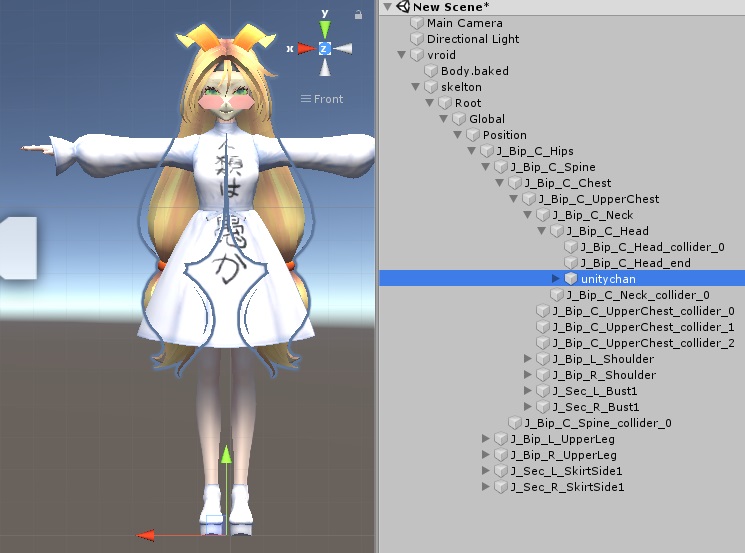Viewport: 745px width, 553px height.
Task: Select the highlighted unitychan row
Action: coord(562,279)
